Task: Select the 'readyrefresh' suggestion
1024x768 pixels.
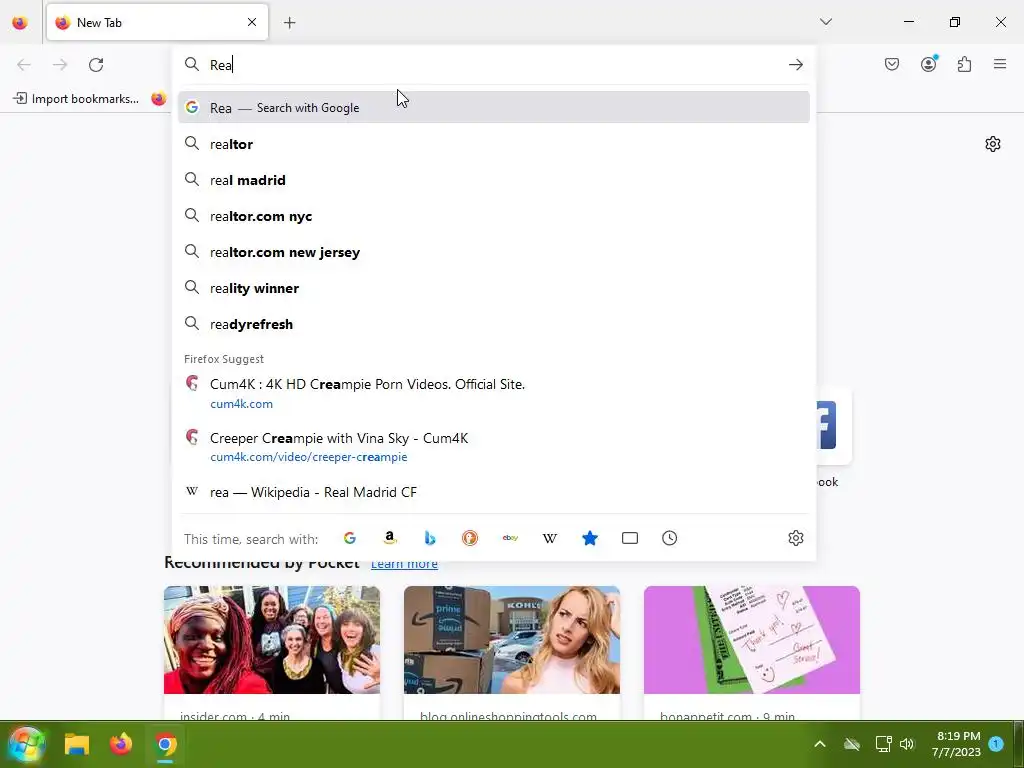Action: click(494, 323)
